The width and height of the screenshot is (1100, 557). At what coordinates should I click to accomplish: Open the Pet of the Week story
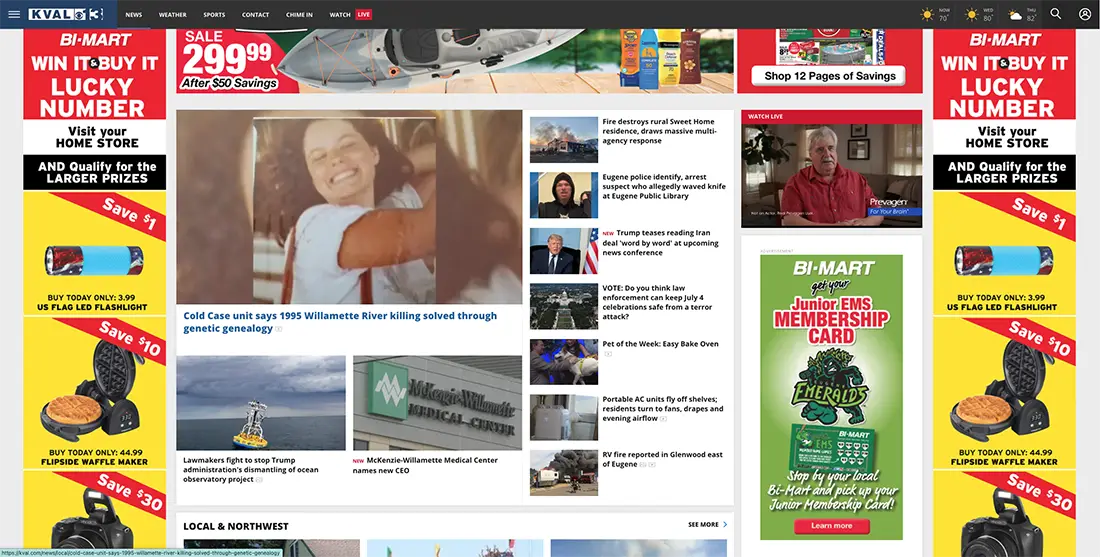[660, 344]
